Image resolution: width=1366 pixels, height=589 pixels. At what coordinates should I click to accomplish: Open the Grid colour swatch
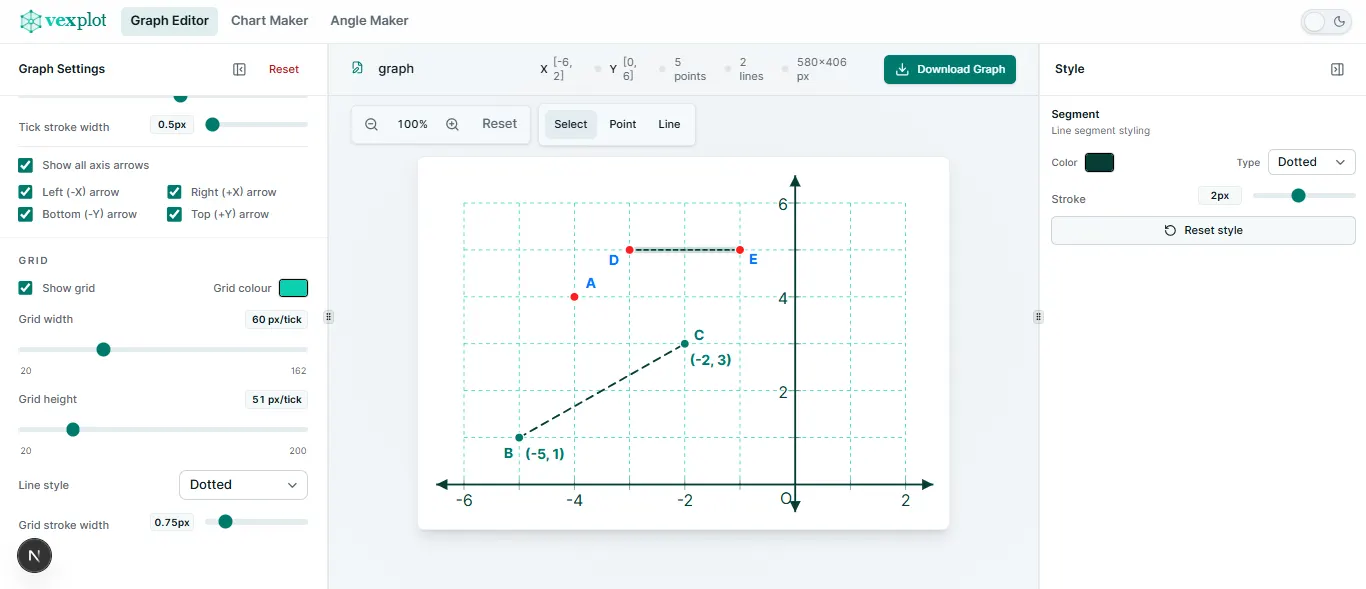(293, 288)
